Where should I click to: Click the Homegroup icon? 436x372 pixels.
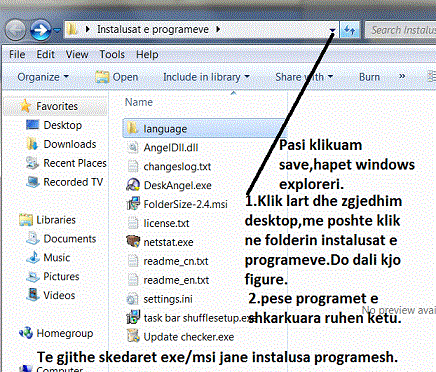coord(26,333)
